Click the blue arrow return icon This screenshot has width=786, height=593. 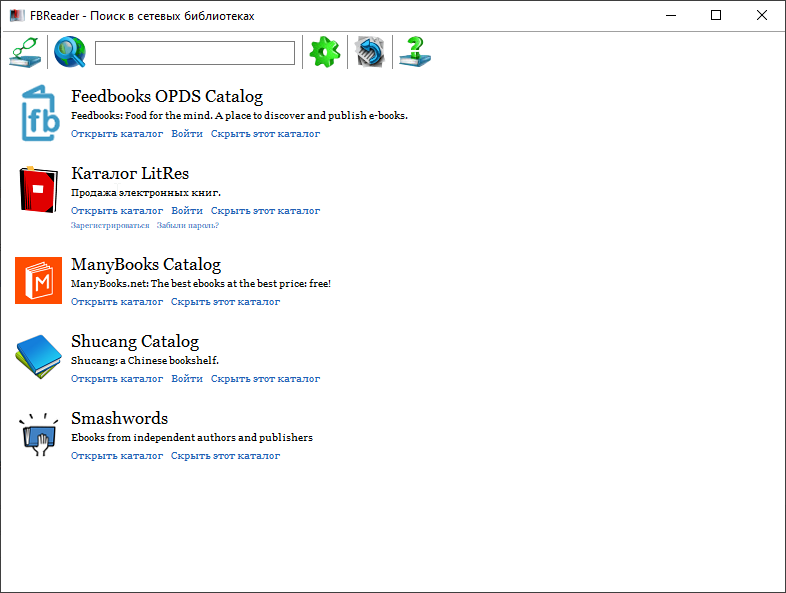pos(370,52)
